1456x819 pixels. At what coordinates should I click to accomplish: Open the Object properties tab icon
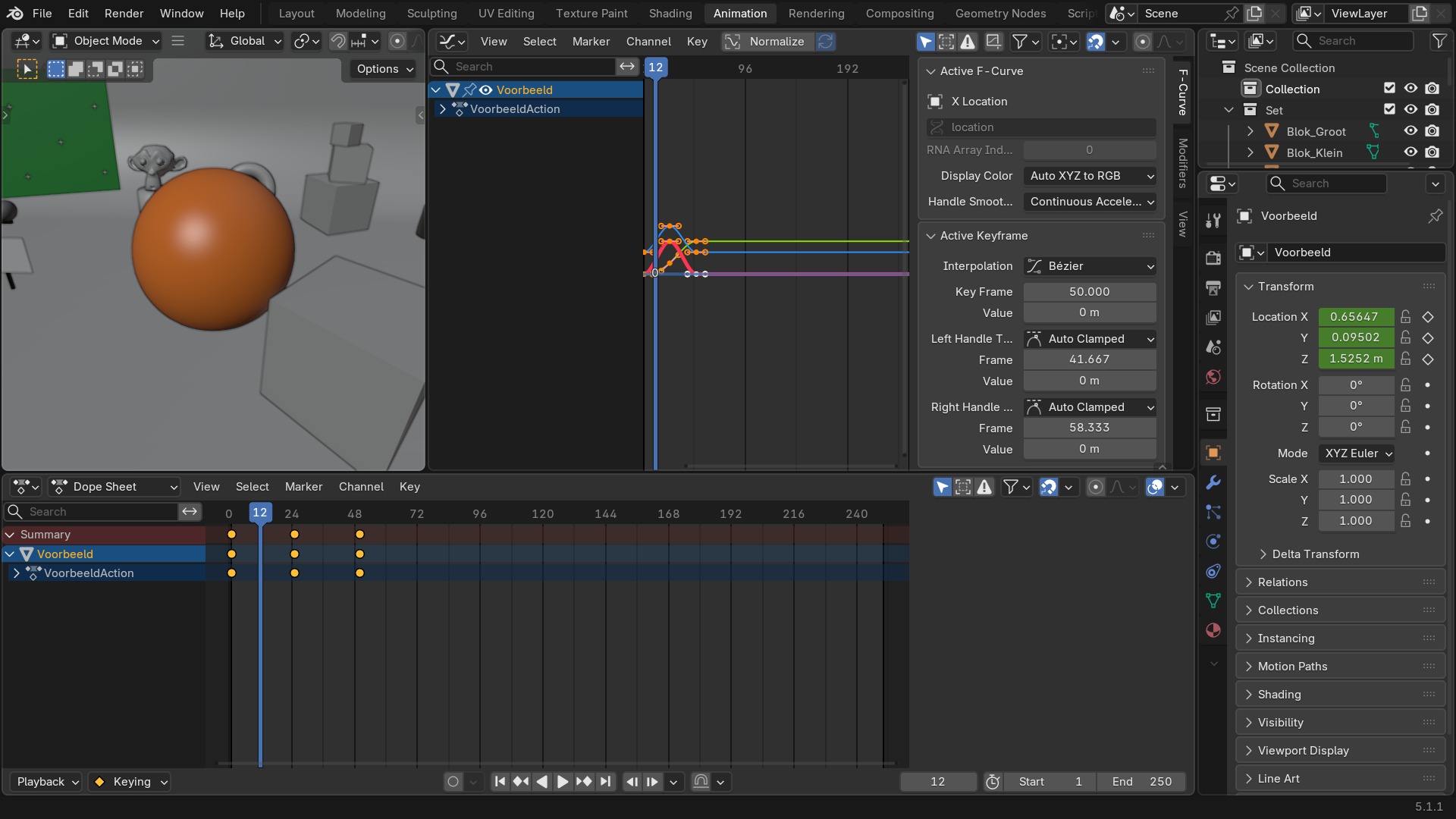pyautogui.click(x=1213, y=453)
